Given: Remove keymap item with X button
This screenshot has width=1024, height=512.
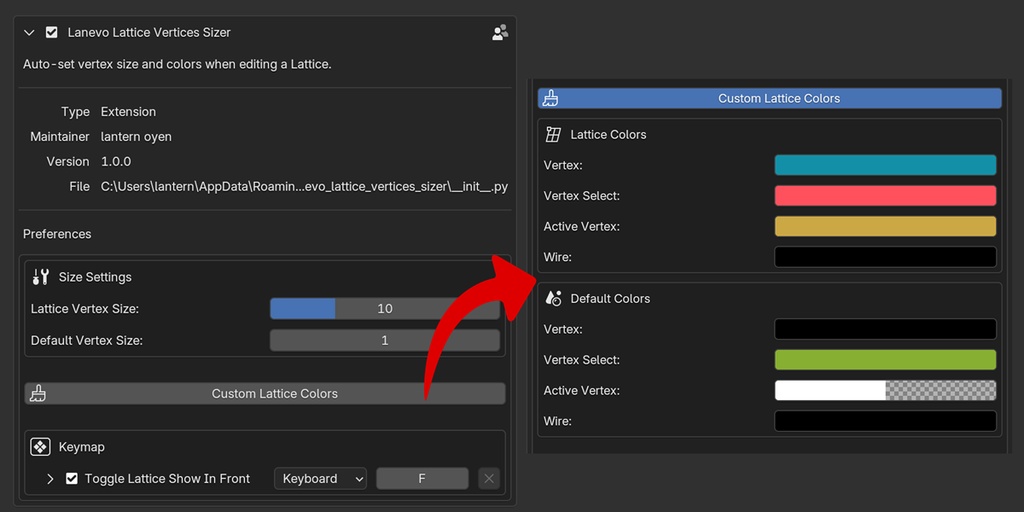Looking at the screenshot, I should coord(488,479).
